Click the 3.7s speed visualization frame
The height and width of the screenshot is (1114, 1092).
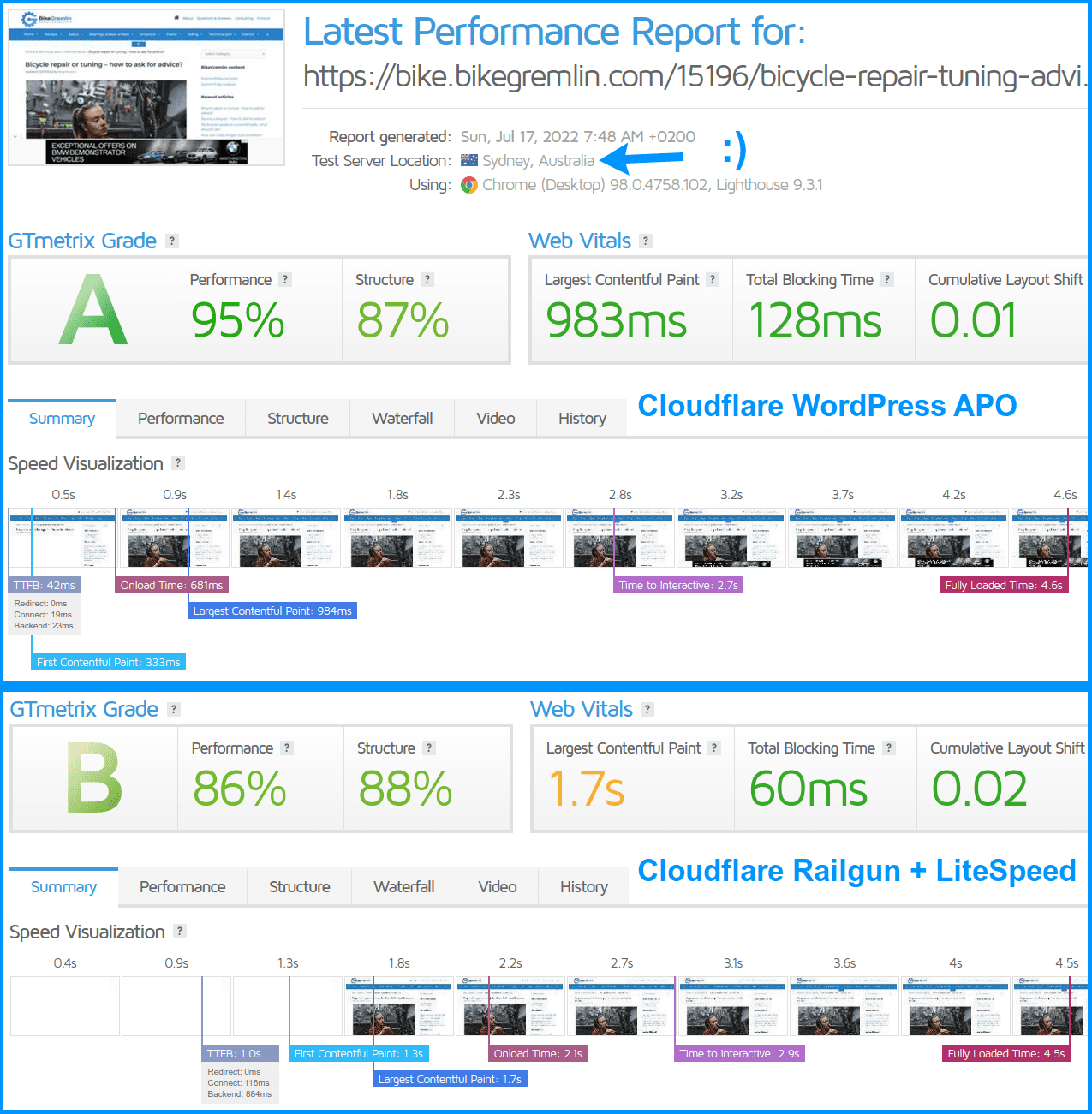843,538
